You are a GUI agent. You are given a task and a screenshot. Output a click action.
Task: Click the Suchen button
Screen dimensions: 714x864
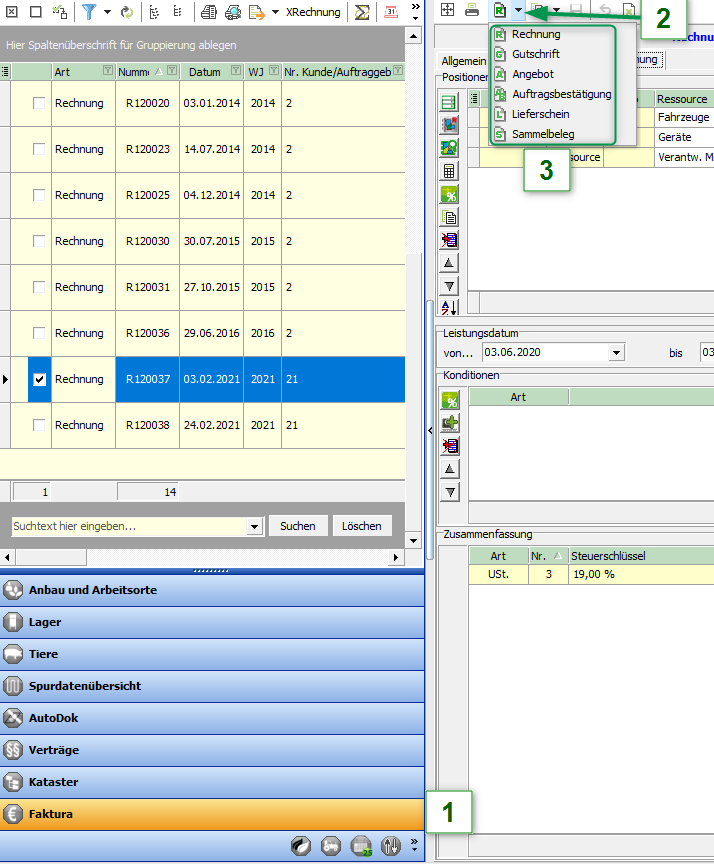tap(298, 526)
